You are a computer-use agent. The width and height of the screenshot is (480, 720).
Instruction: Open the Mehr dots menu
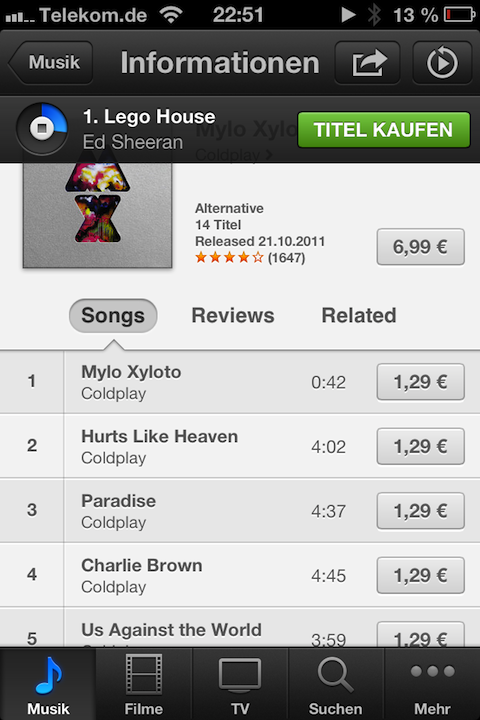(x=432, y=684)
